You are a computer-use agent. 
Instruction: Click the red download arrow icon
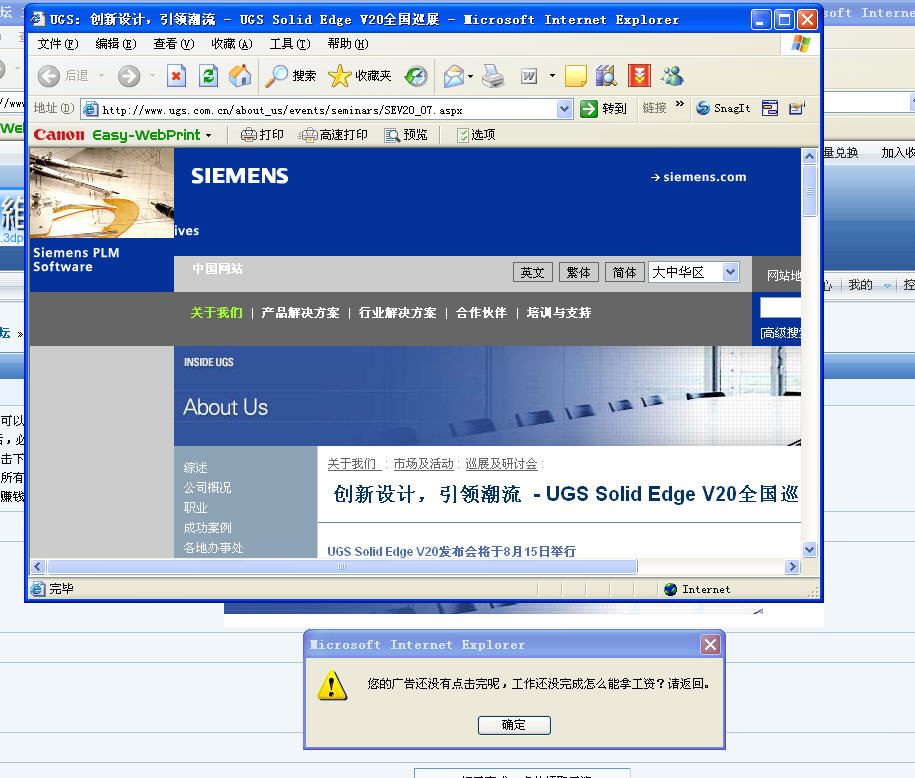(639, 76)
